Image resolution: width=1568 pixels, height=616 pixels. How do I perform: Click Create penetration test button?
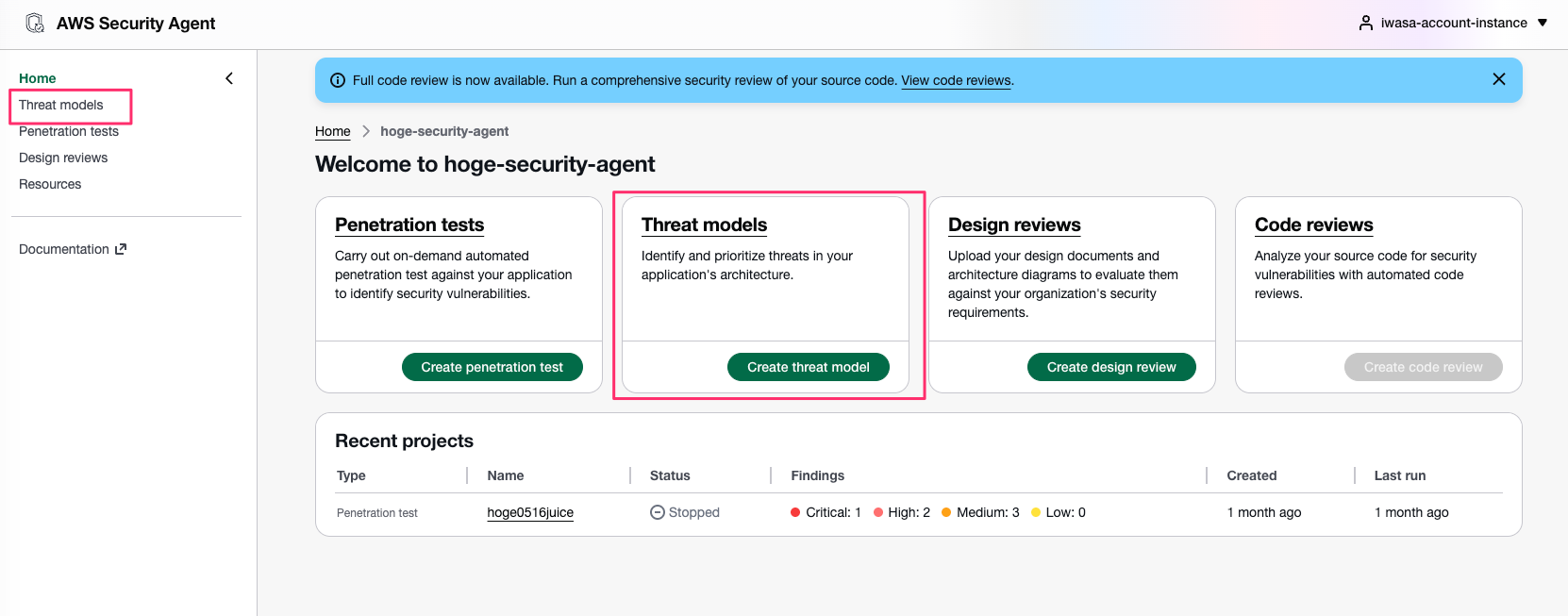click(492, 367)
